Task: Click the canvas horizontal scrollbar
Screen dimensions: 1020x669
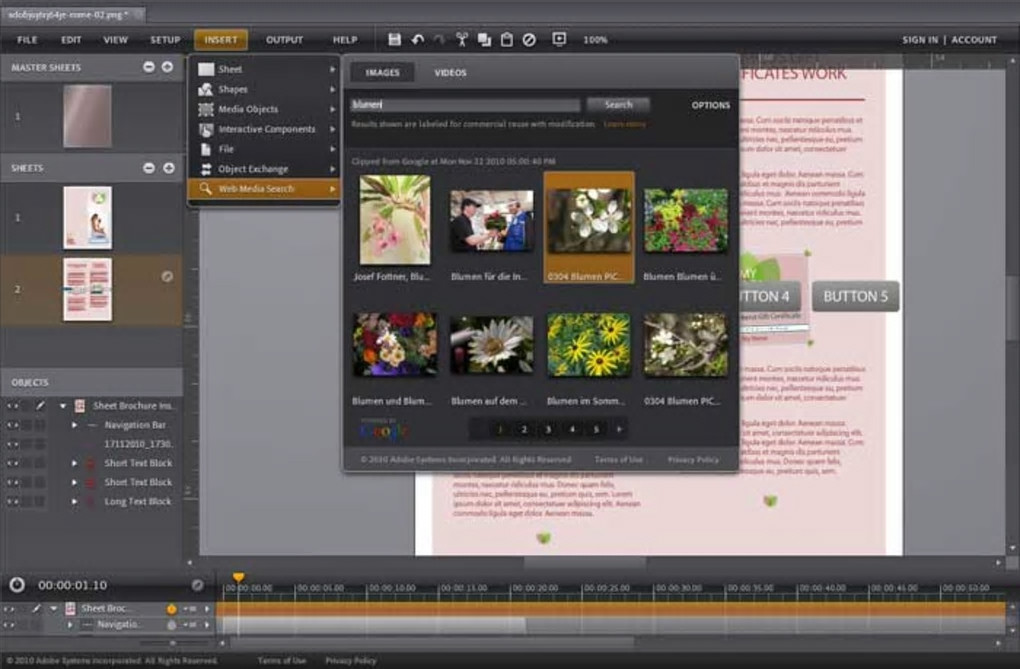Action: [x=585, y=562]
